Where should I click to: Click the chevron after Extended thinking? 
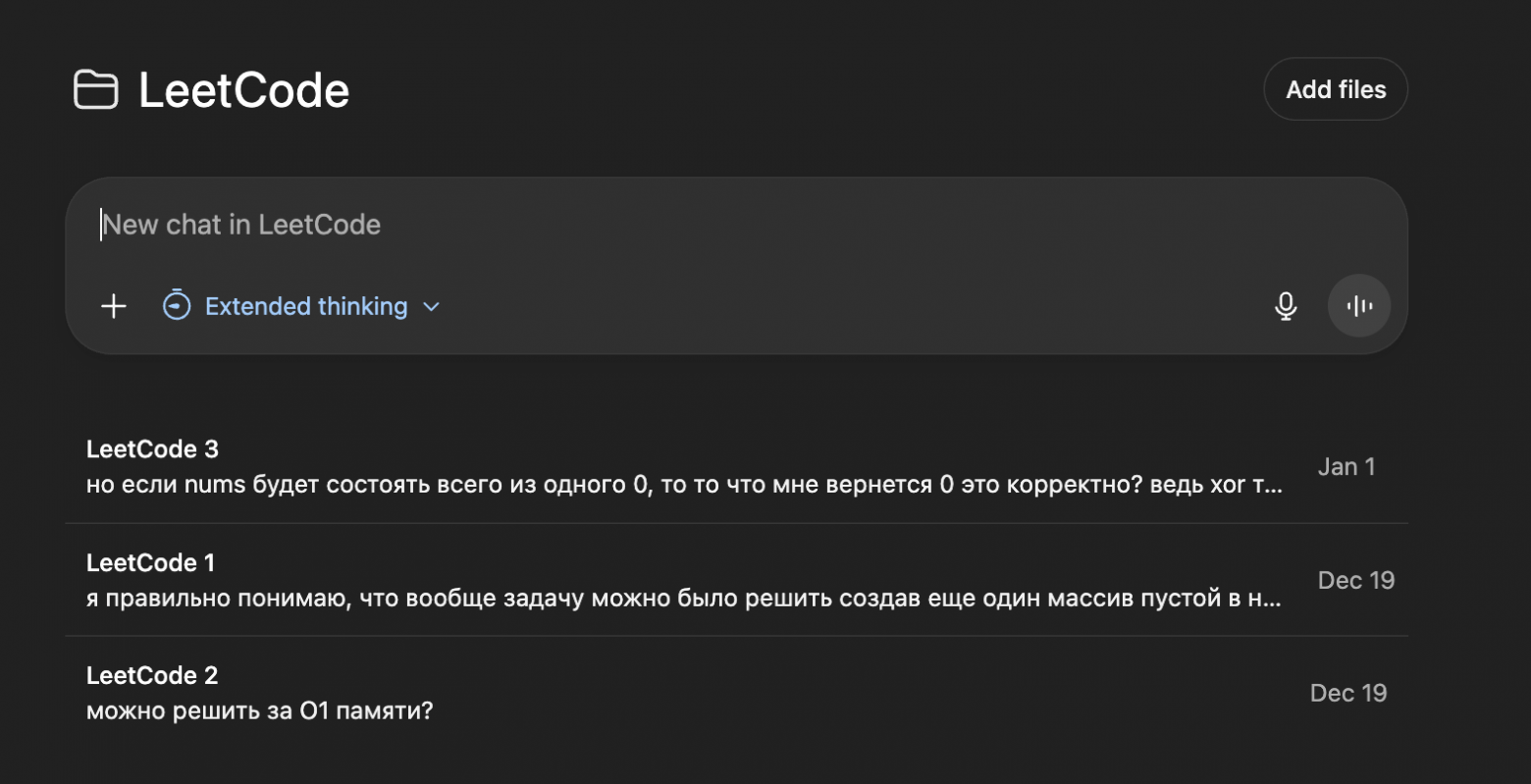[x=431, y=306]
